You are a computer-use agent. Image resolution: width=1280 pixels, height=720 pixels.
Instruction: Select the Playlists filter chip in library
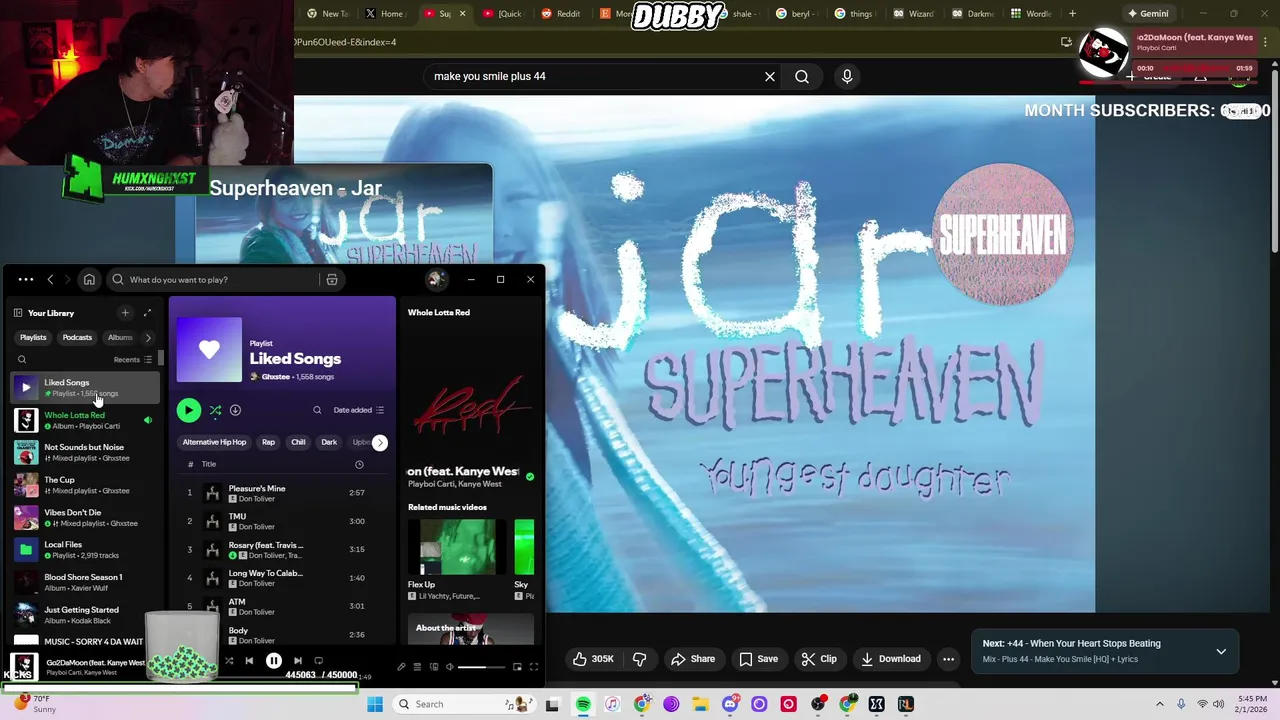(33, 338)
